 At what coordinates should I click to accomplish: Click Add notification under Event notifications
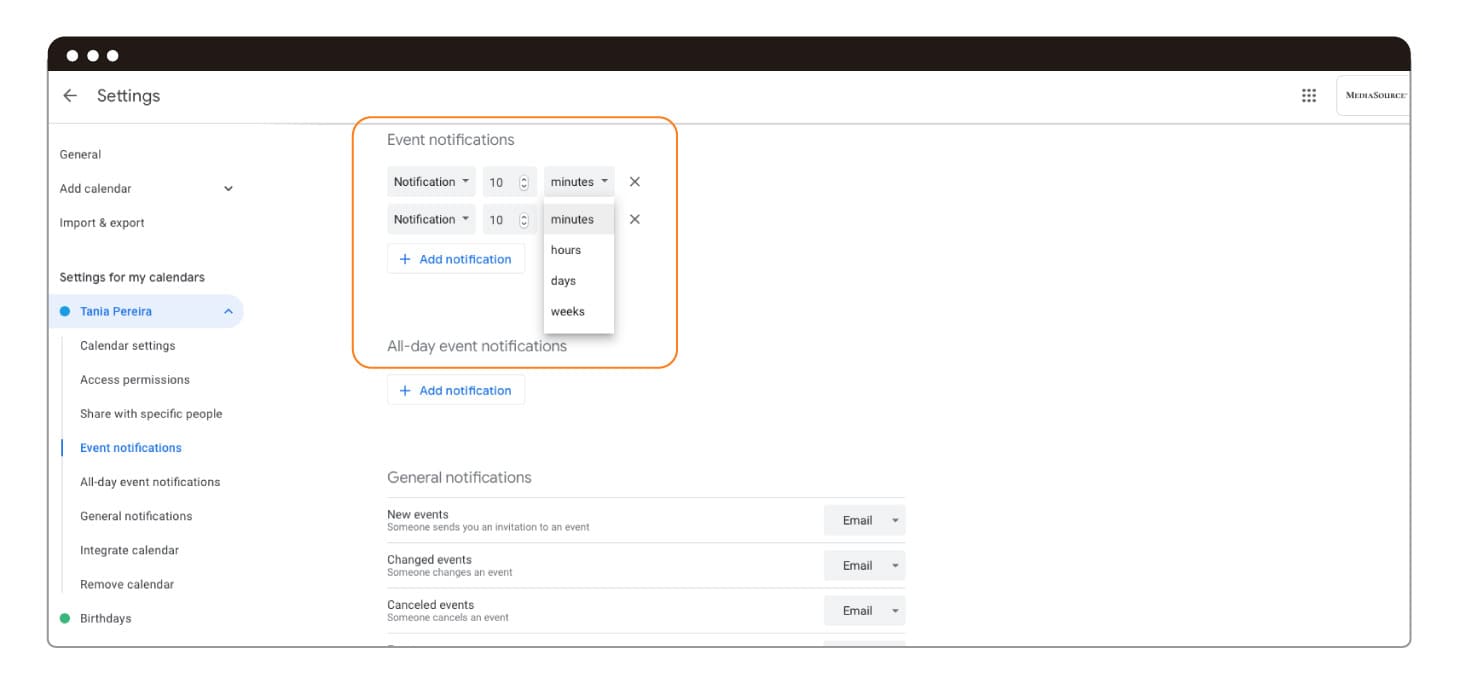[x=456, y=259]
